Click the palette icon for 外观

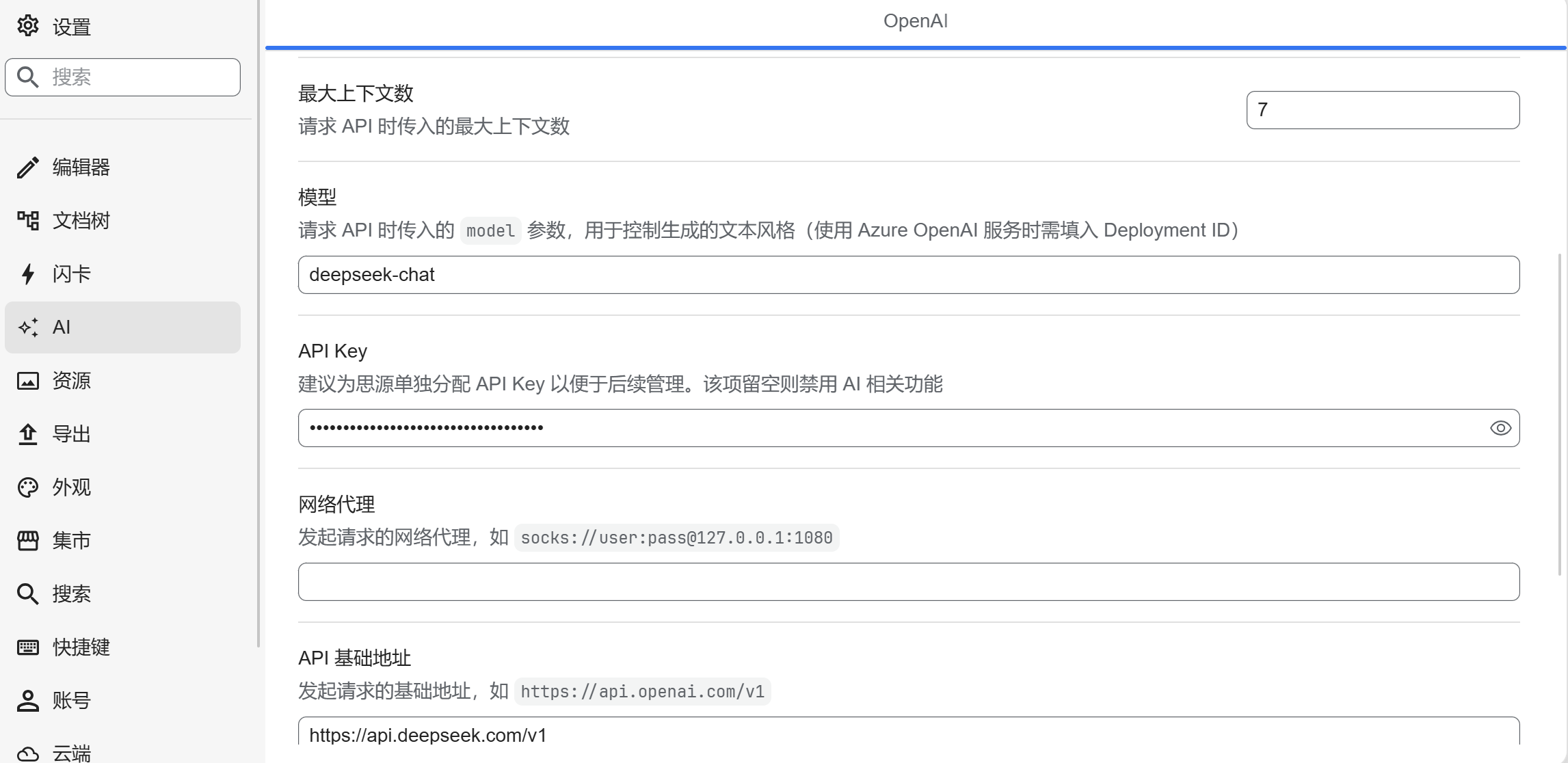click(28, 487)
